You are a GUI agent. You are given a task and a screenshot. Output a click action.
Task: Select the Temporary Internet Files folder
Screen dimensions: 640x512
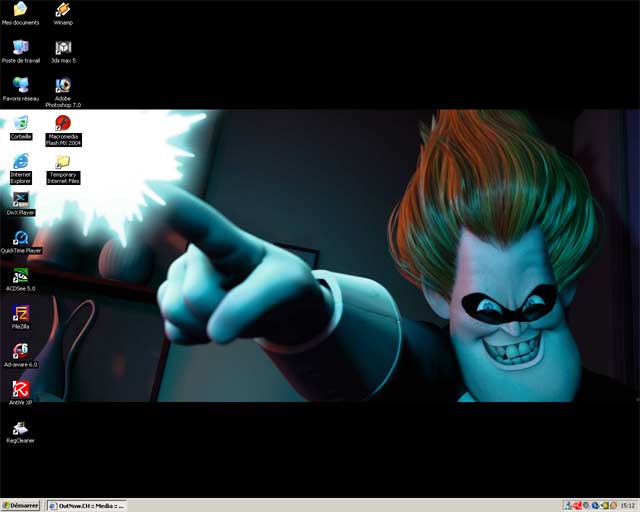[63, 169]
